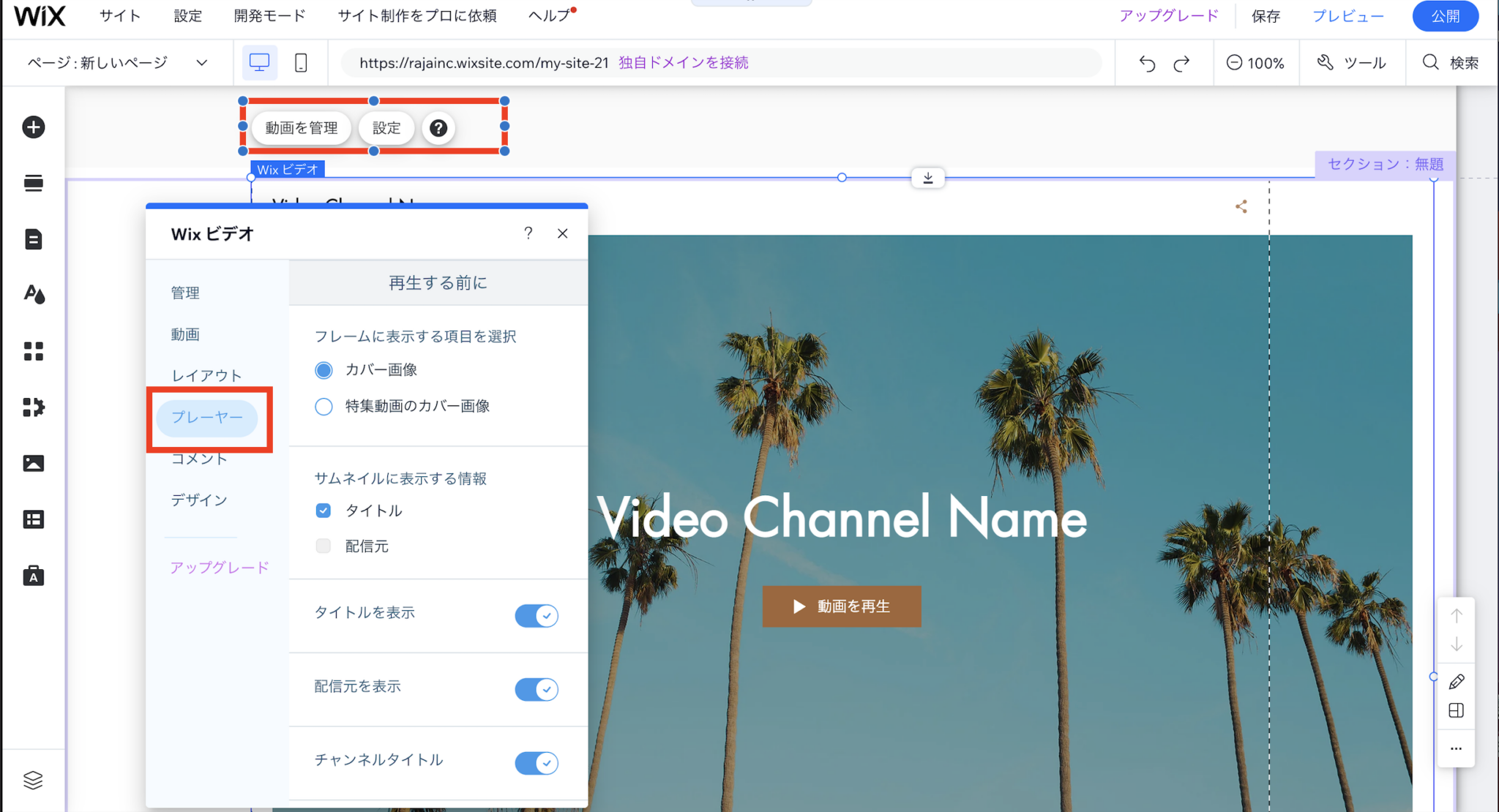Open the Site Design panel
Screen dimensions: 1499x812
pyautogui.click(x=32, y=294)
